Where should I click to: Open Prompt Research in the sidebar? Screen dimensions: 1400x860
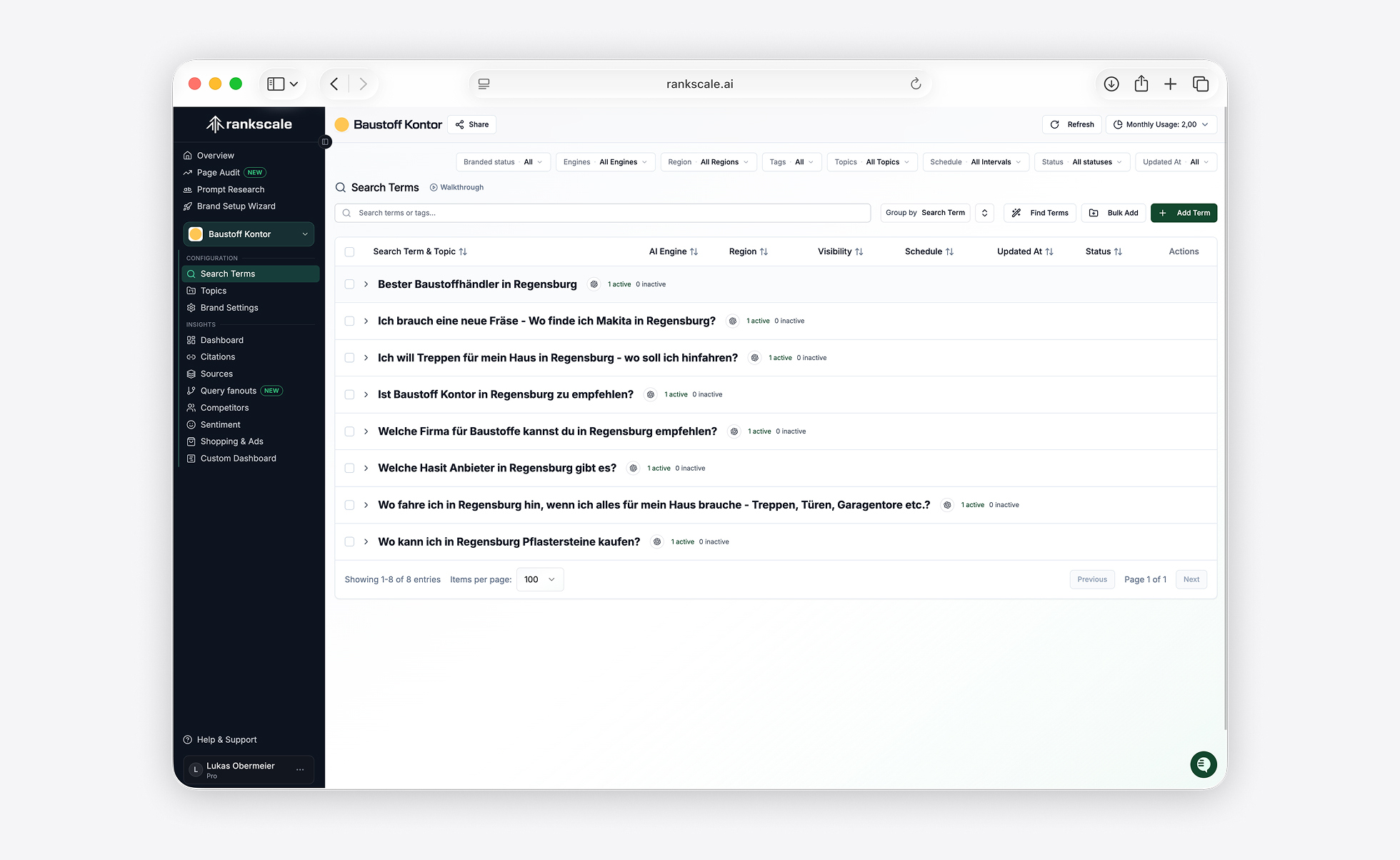tap(230, 189)
